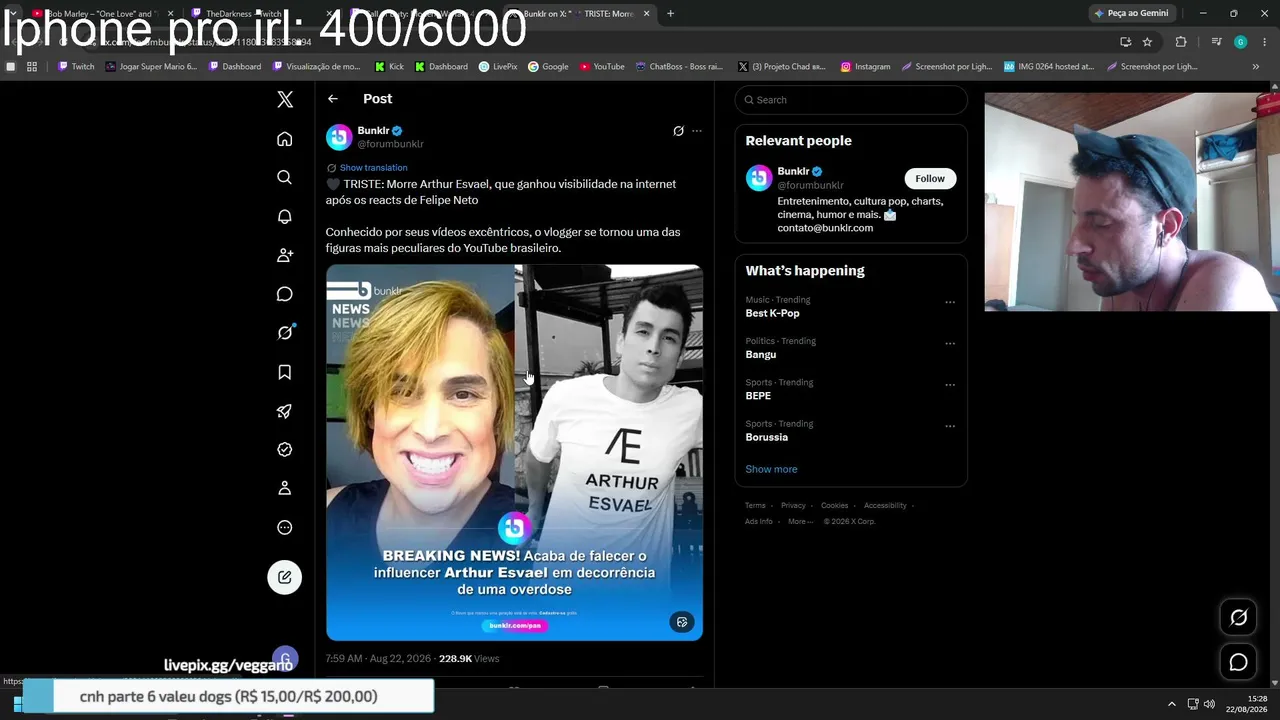Open the Privacy footer link
Screen dimensions: 1280x720
click(793, 506)
